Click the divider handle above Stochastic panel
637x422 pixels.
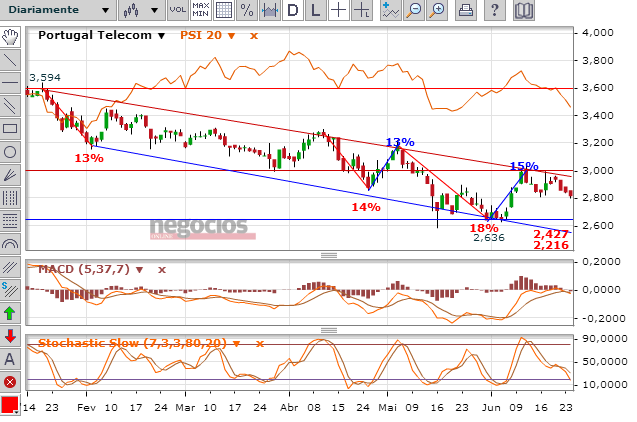(329, 330)
